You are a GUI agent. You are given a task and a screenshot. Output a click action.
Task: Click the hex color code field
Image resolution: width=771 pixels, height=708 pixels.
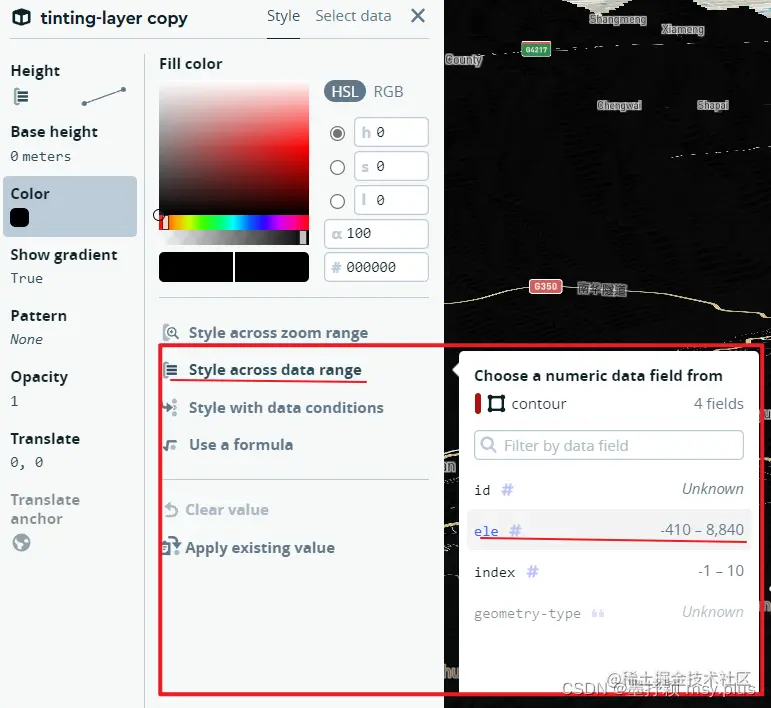tap(376, 267)
